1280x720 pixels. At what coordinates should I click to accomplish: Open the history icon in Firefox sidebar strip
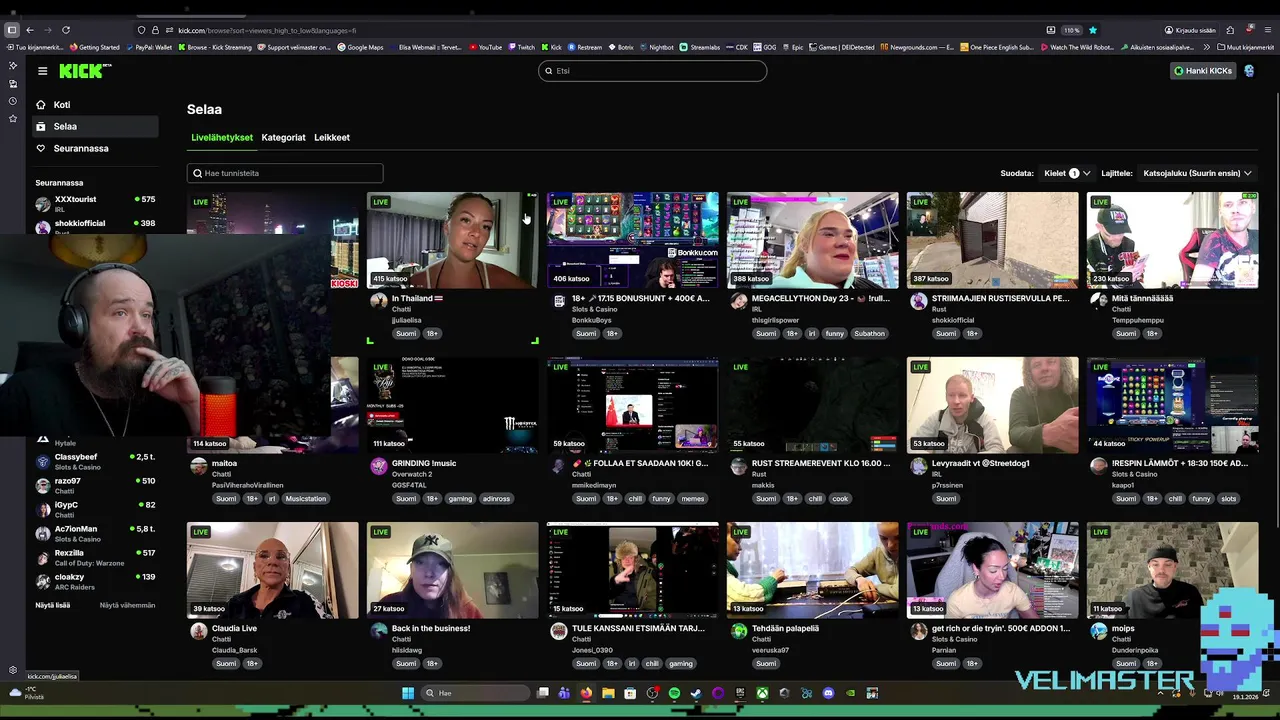(13, 101)
